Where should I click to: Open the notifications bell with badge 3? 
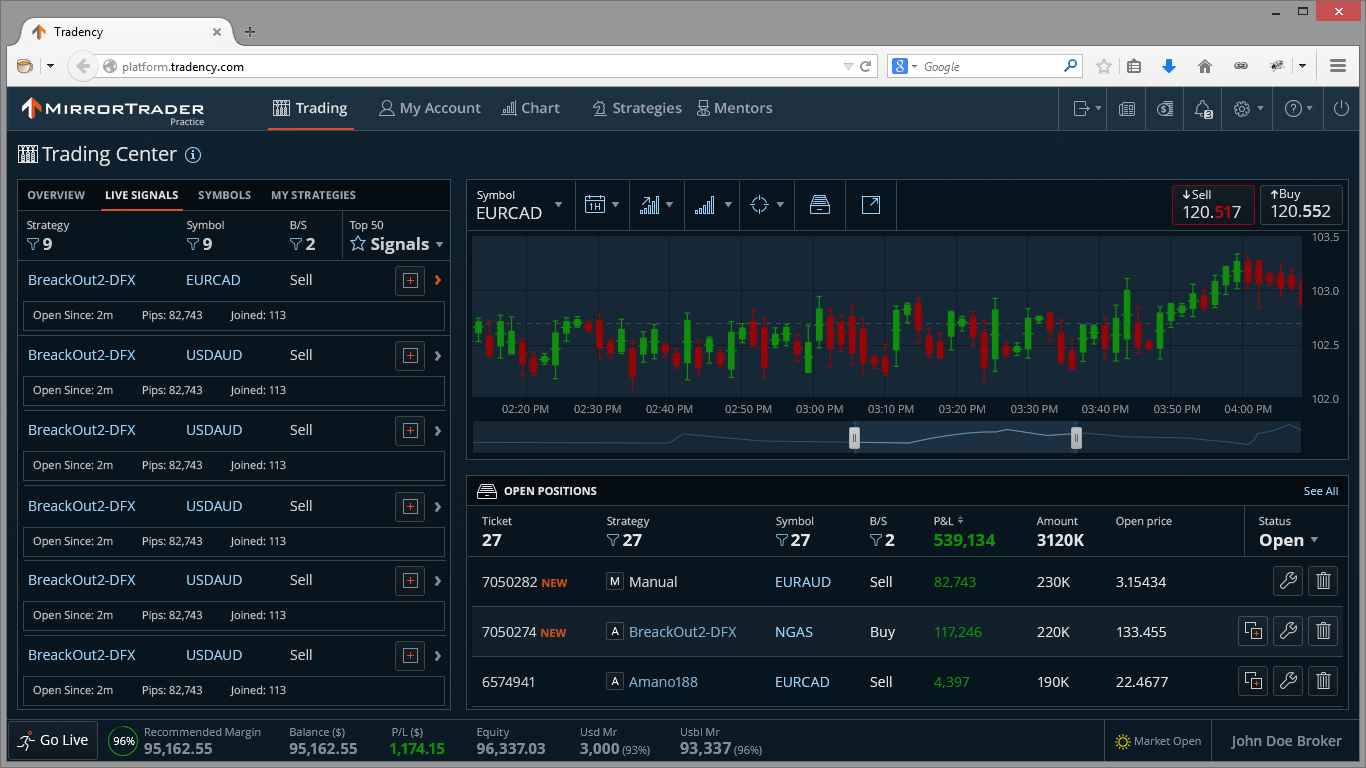pos(1203,109)
